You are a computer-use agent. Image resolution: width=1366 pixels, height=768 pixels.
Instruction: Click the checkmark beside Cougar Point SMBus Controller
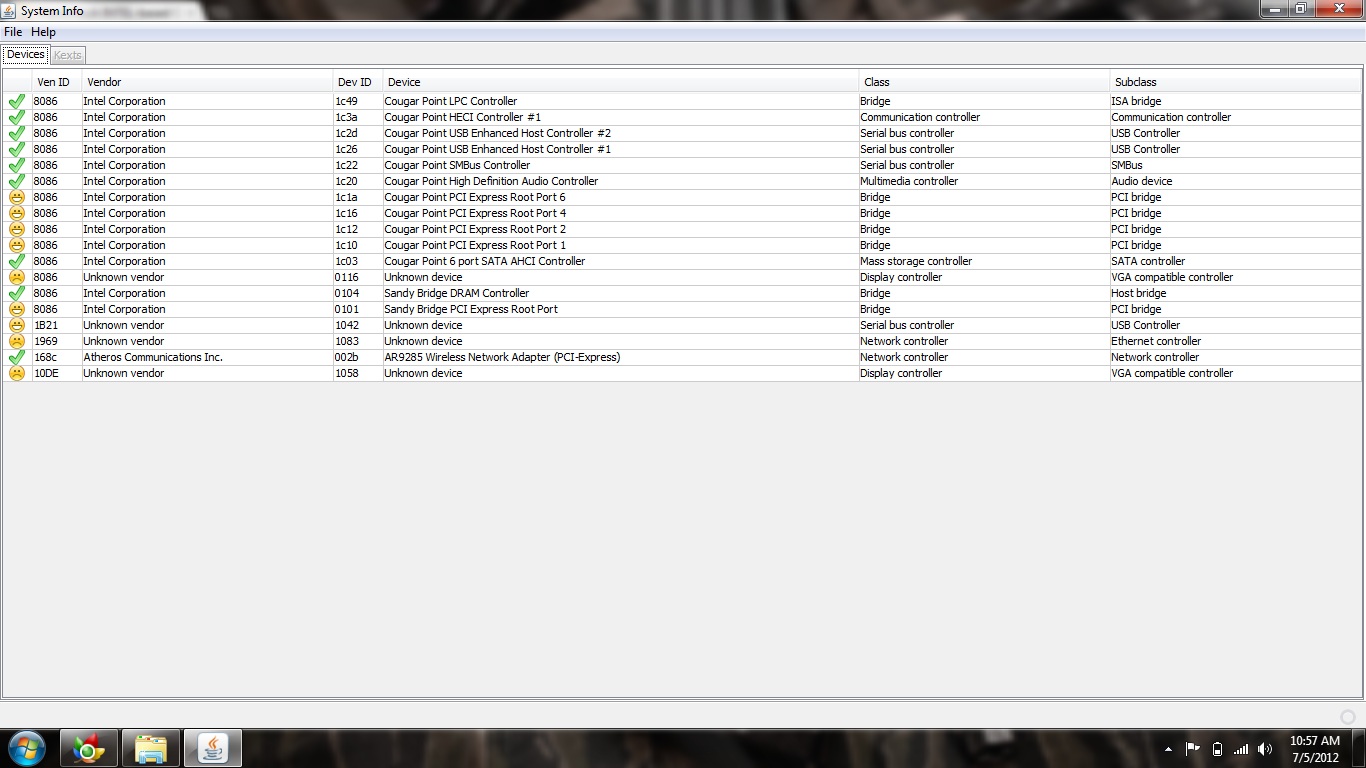click(x=16, y=165)
